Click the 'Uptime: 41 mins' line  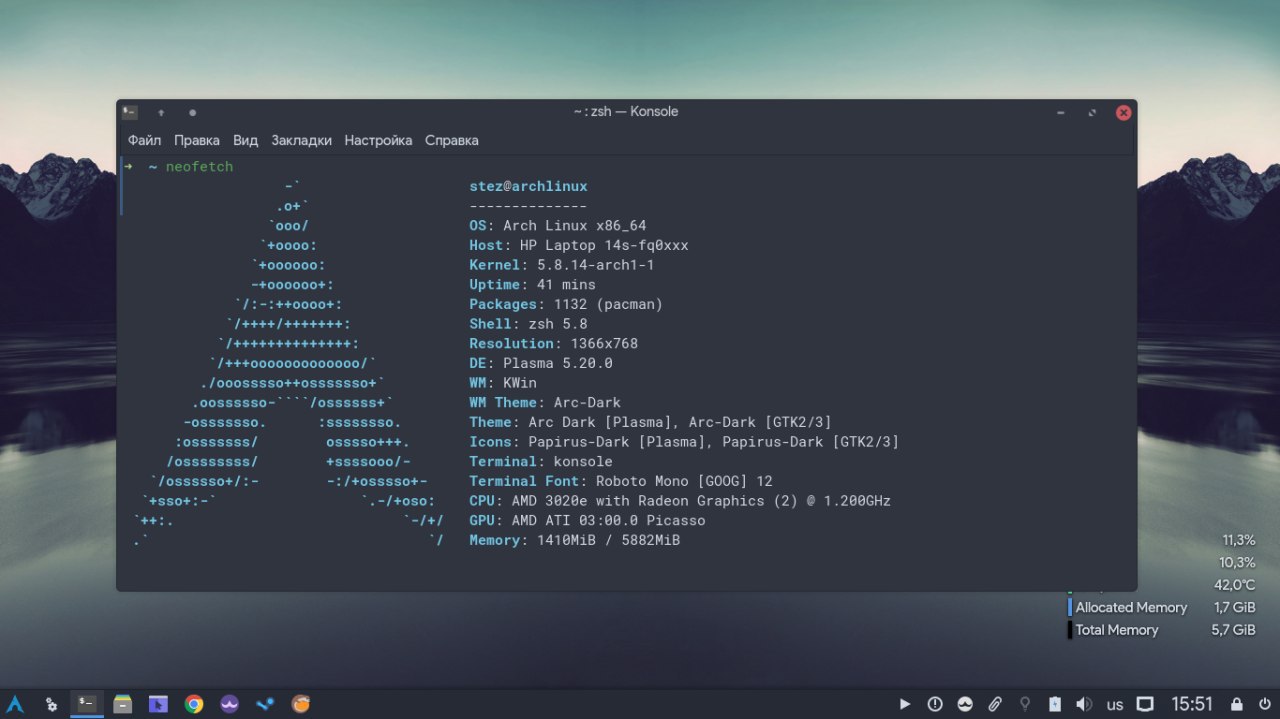(x=532, y=285)
